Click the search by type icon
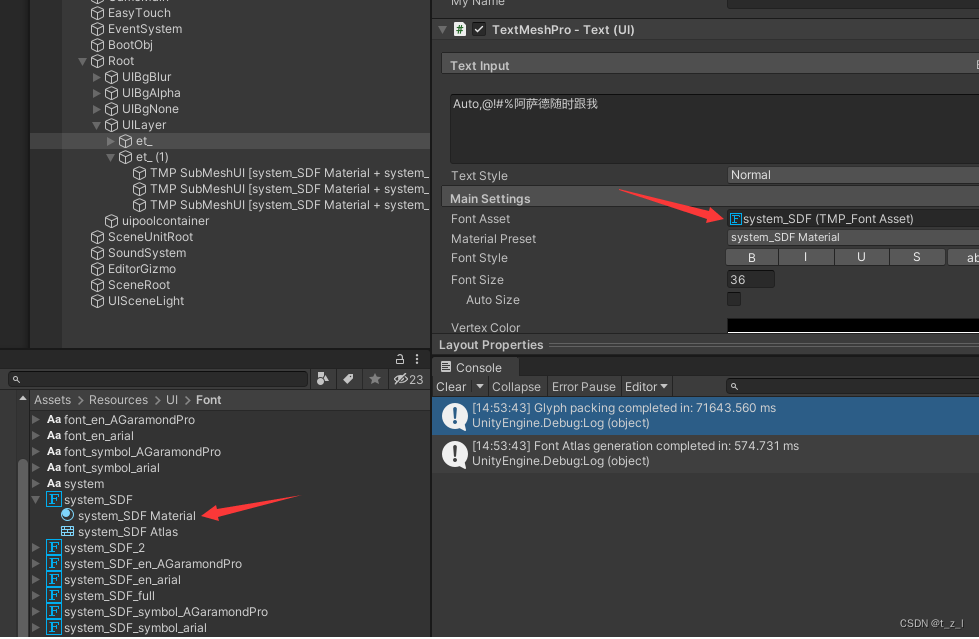 tap(323, 379)
